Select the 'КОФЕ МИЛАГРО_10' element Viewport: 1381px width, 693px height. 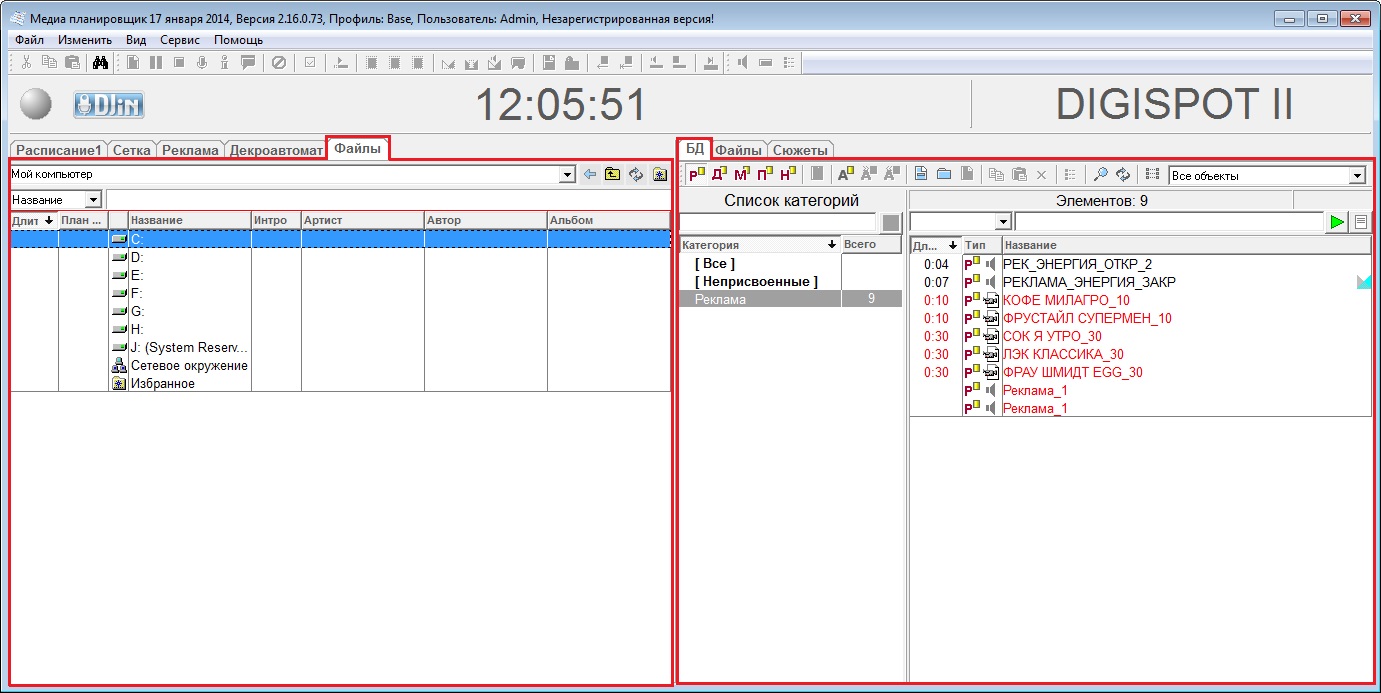point(1066,300)
